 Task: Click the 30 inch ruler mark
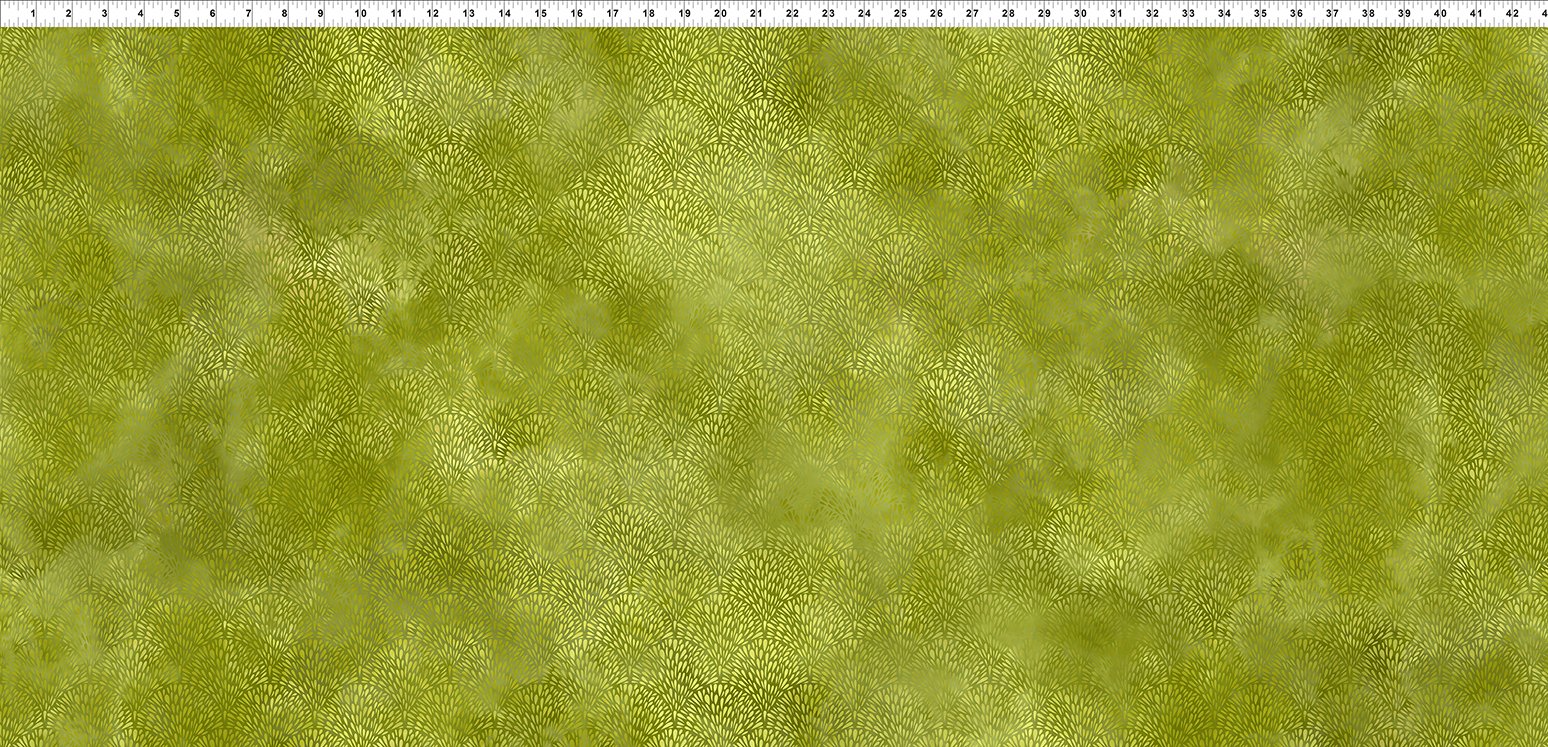point(1080,14)
